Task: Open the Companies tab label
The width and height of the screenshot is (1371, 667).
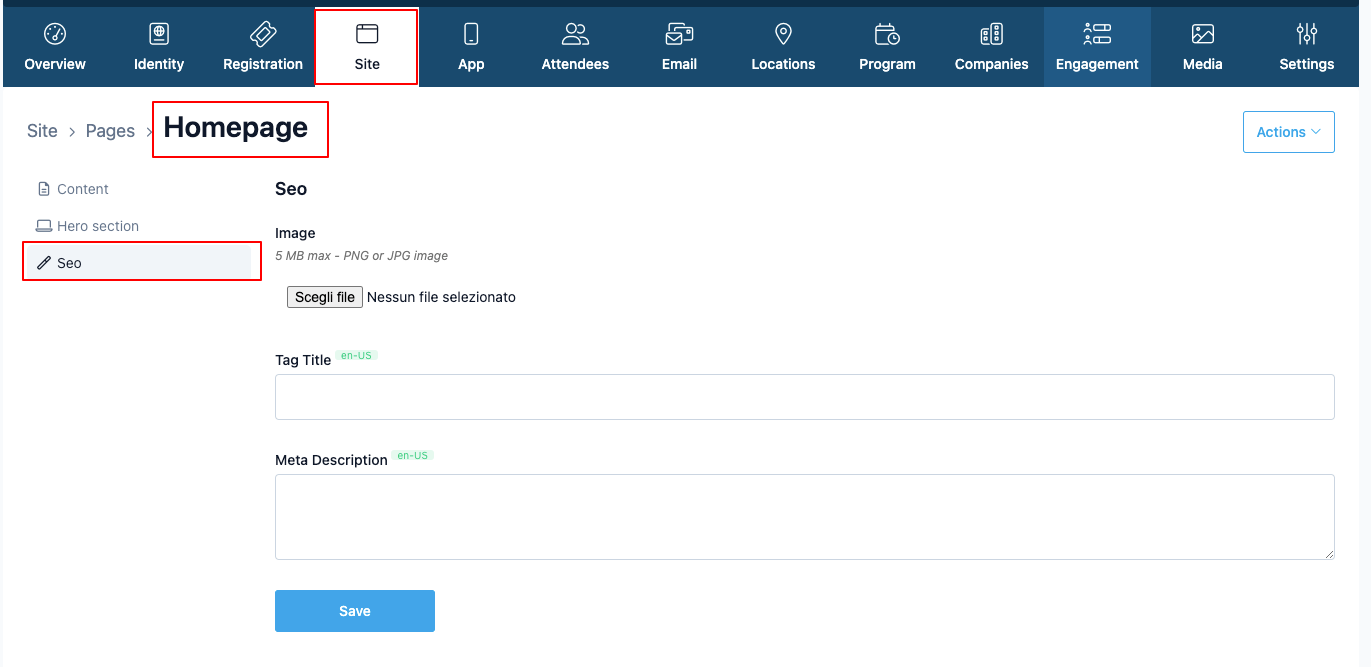Action: 991,64
